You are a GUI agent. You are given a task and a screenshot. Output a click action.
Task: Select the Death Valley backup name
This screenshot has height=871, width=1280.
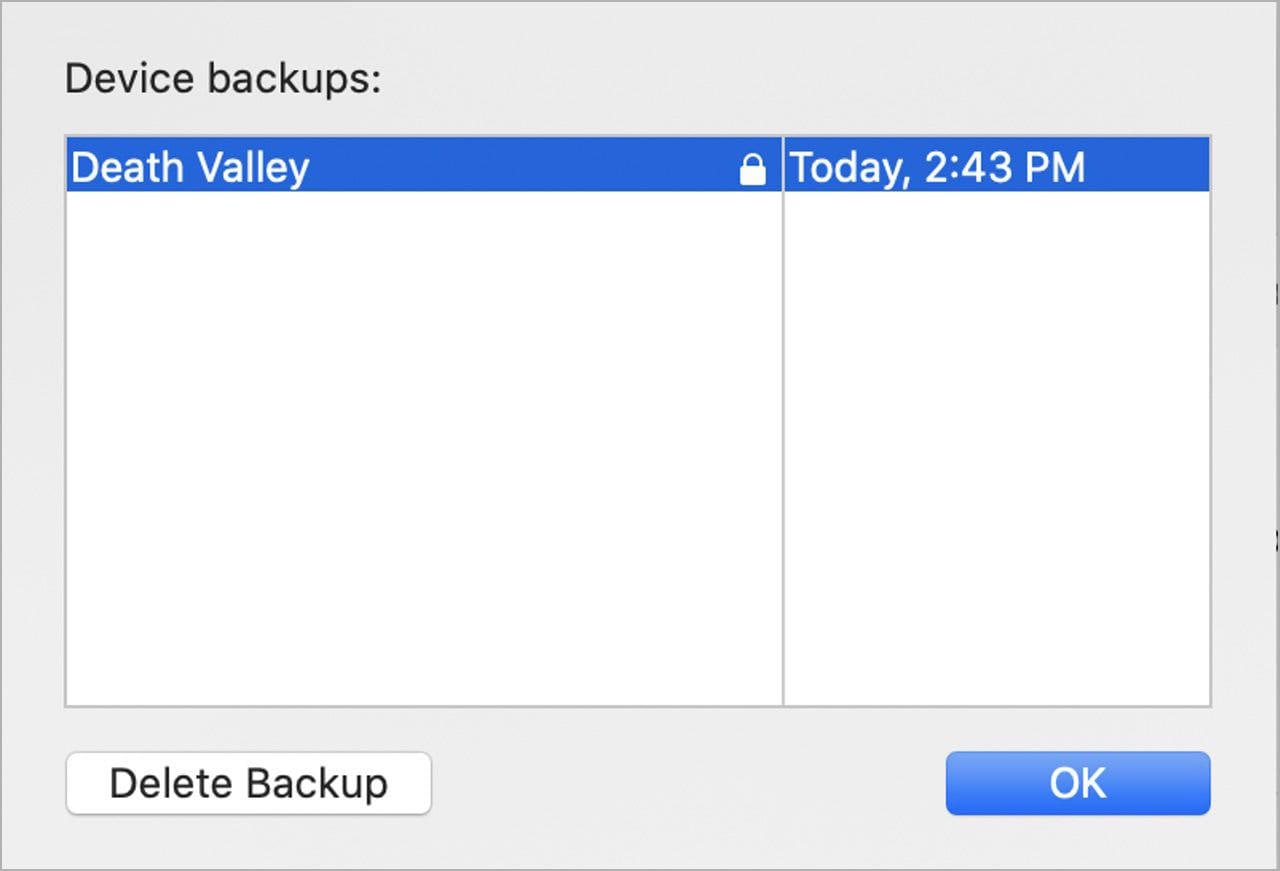(190, 167)
